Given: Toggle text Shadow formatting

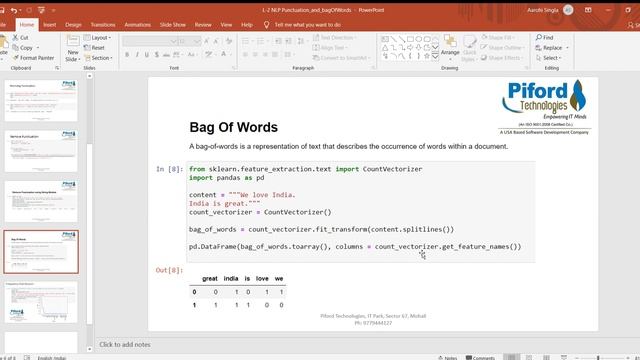Looking at the screenshot, I should click(x=156, y=55).
